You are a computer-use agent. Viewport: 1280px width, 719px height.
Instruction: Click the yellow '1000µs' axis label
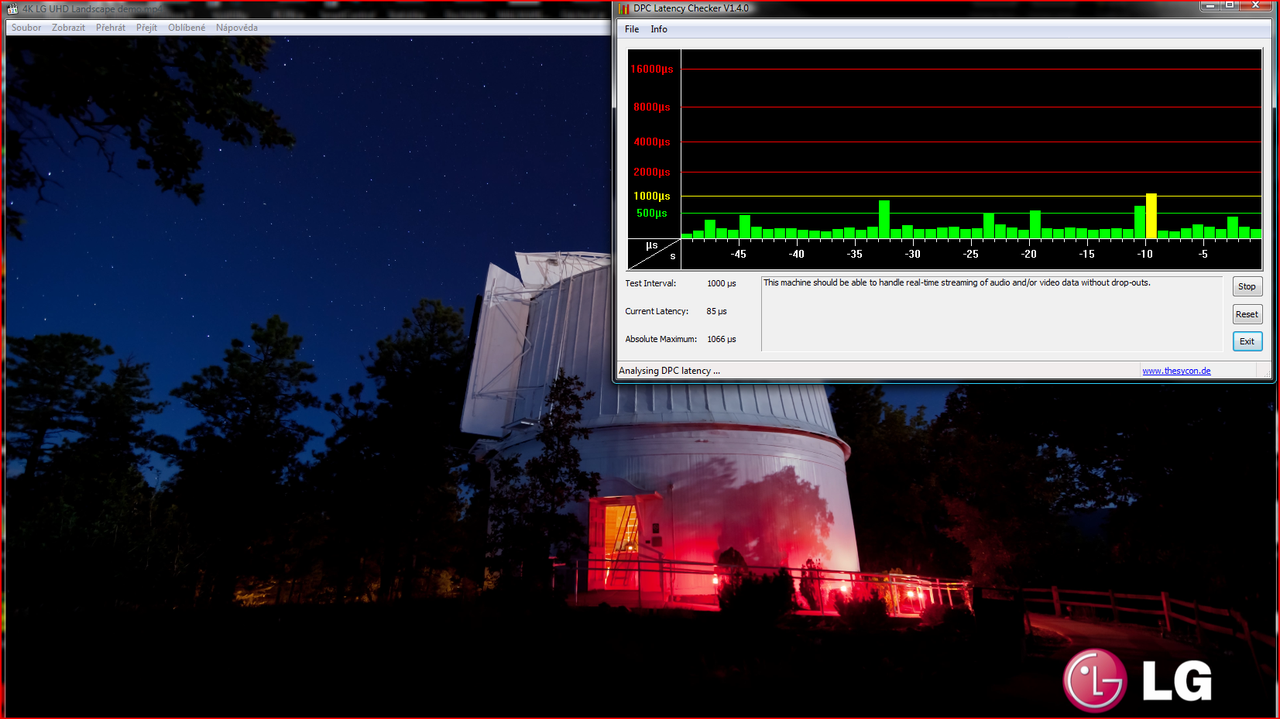[652, 196]
